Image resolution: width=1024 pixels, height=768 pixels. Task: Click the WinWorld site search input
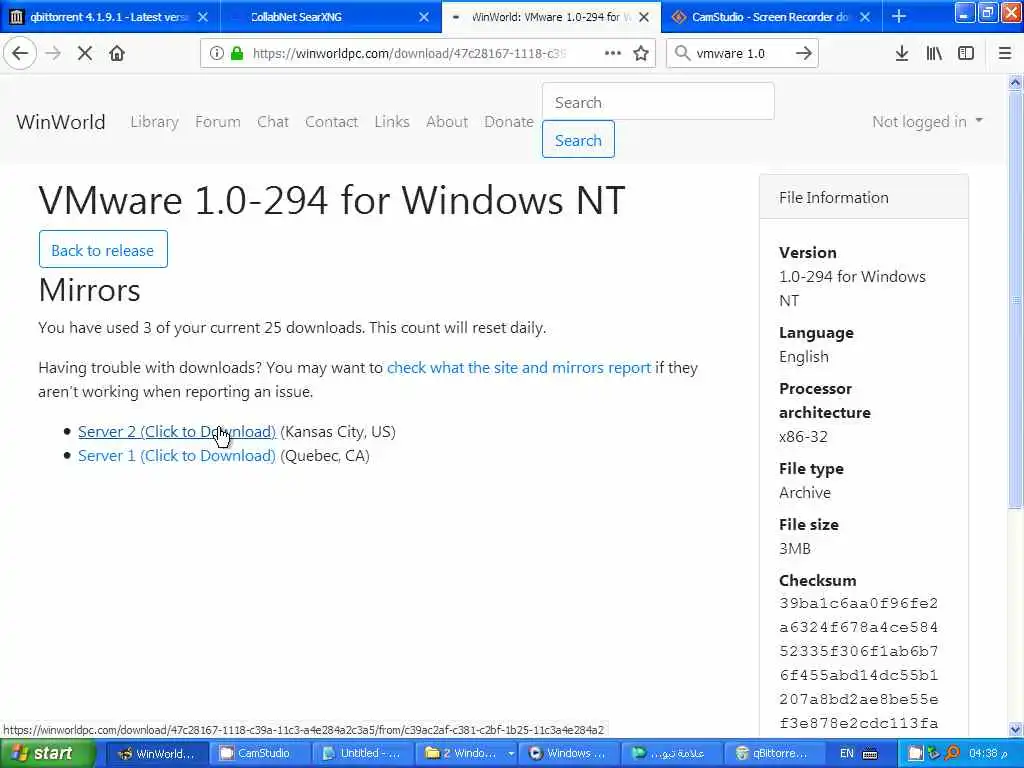[x=658, y=102]
